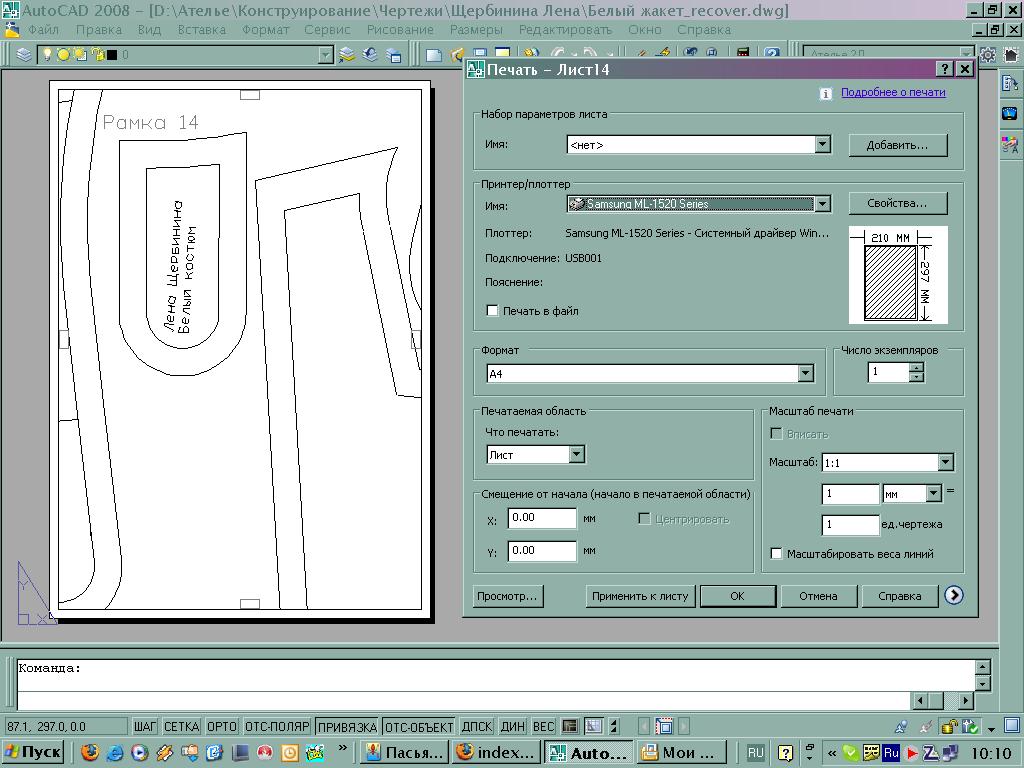
Task: Click the info icon beside Подробнее о печати
Action: (x=826, y=93)
